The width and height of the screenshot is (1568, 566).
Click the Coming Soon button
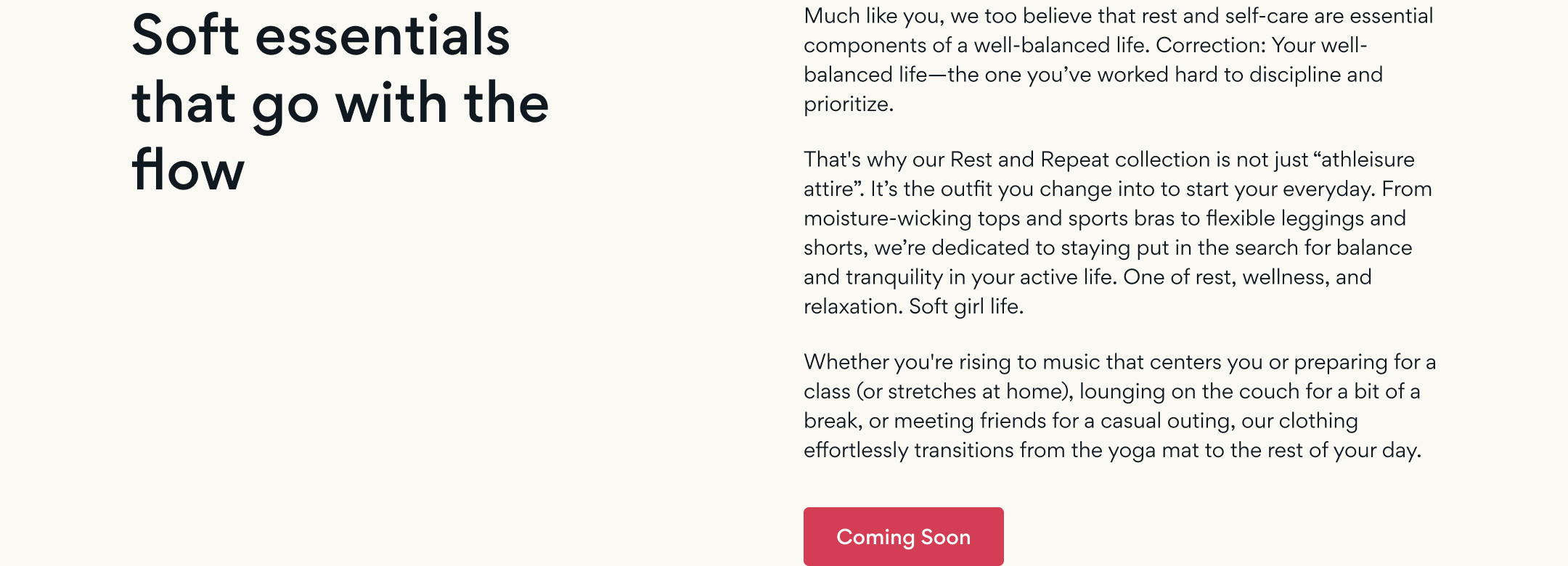coord(903,537)
